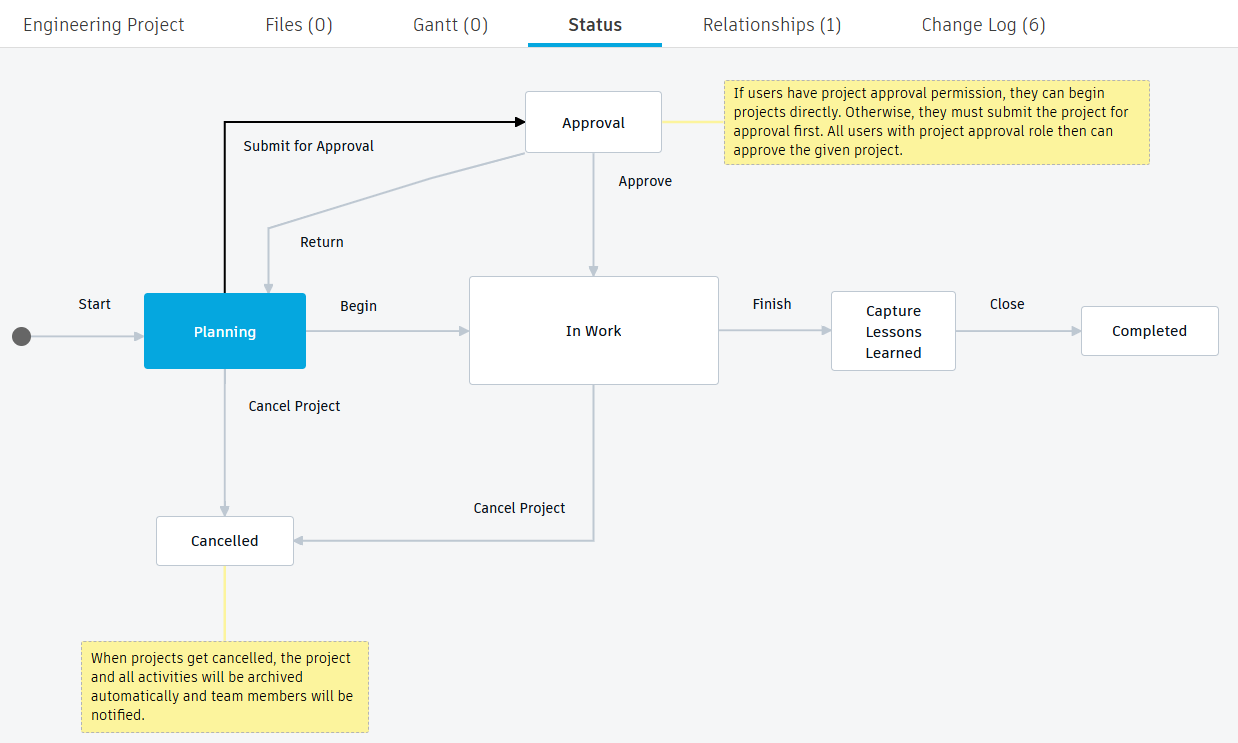Click the Submit for Approval transition label
The height and width of the screenshot is (743, 1238).
(x=309, y=146)
